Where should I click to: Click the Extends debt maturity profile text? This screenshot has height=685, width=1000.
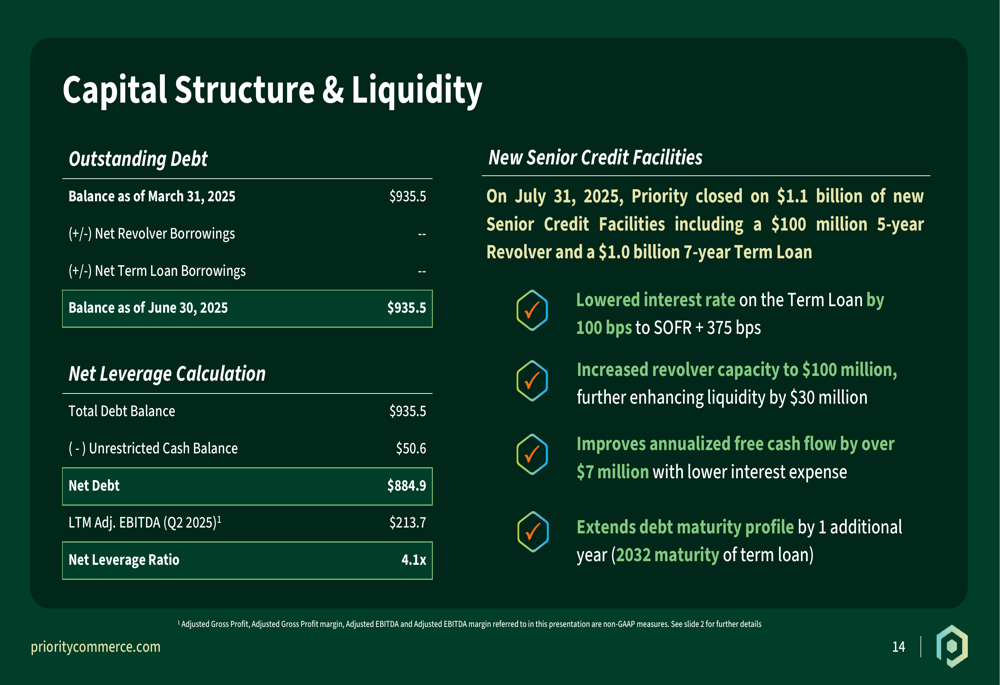point(739,541)
